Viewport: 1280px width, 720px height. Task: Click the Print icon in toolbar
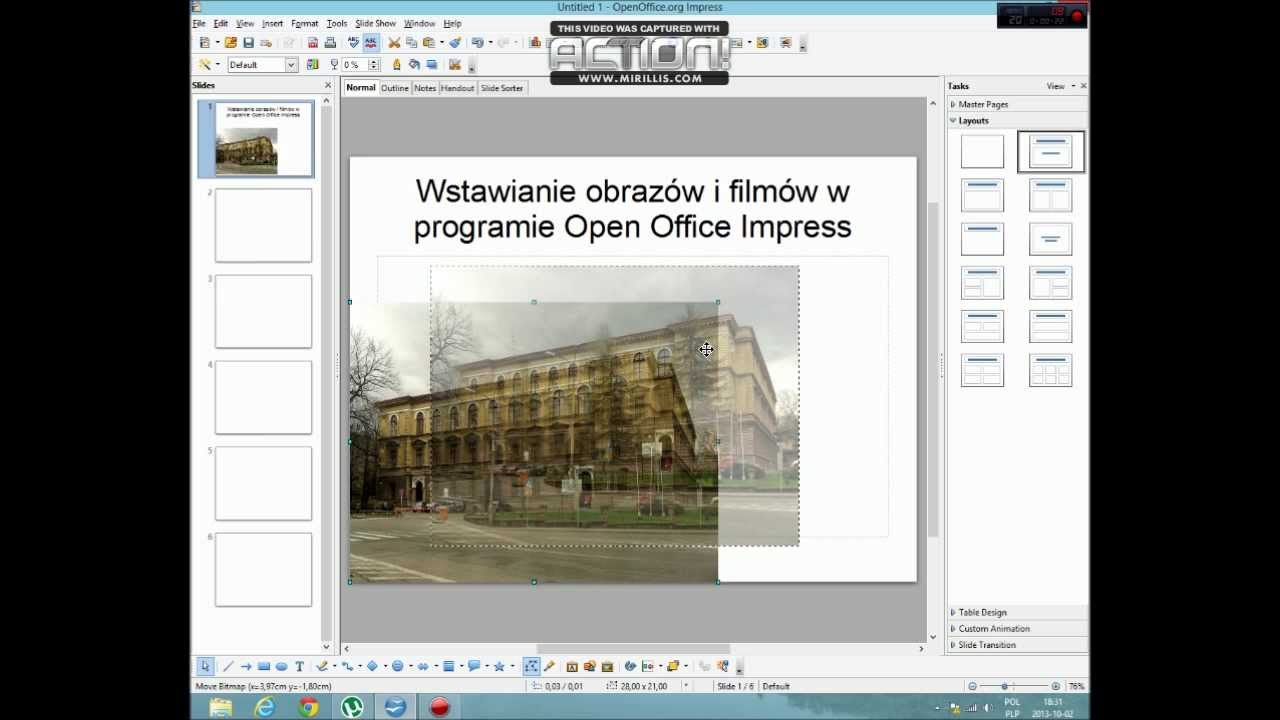coord(330,43)
